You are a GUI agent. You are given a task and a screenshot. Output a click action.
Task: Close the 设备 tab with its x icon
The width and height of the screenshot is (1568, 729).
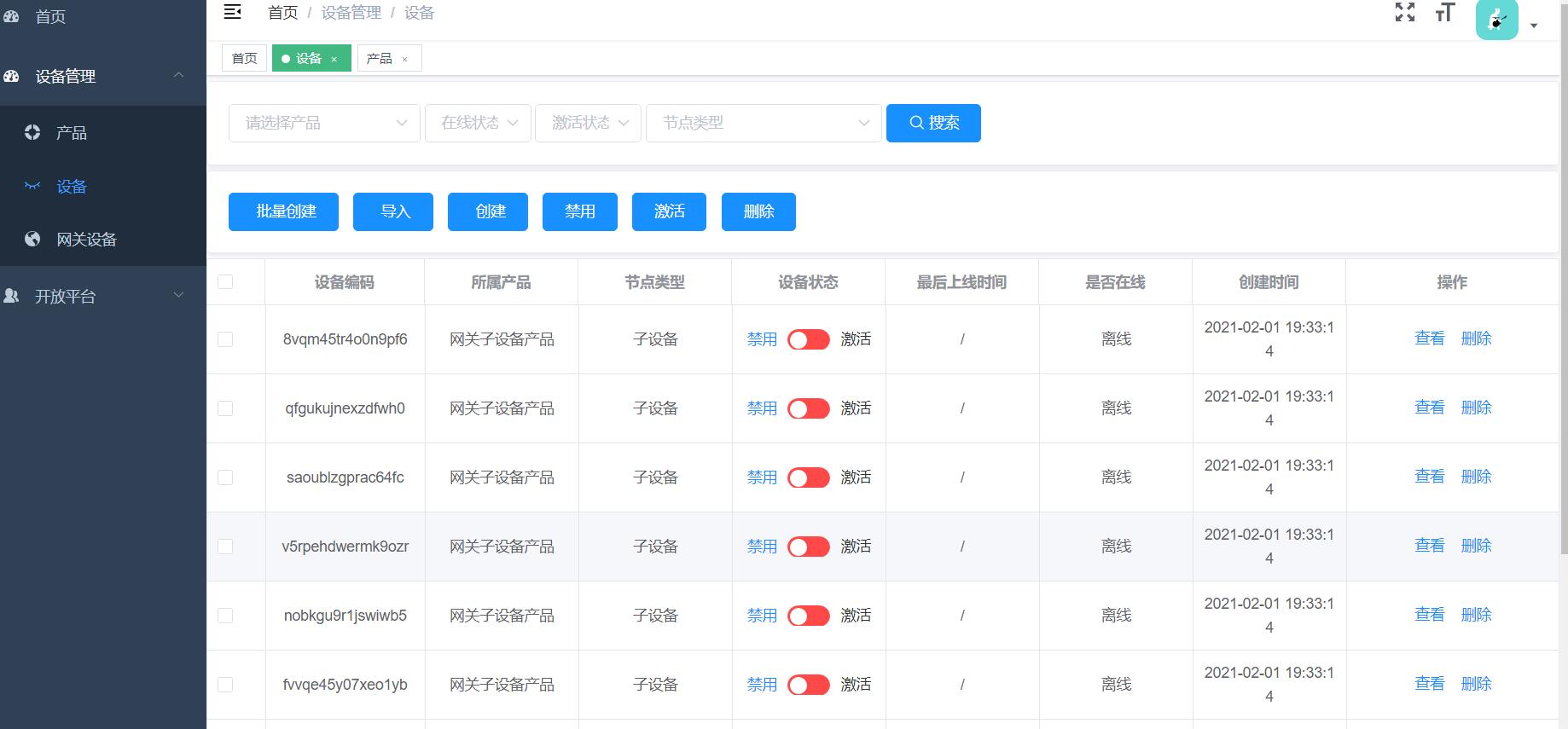tap(334, 59)
